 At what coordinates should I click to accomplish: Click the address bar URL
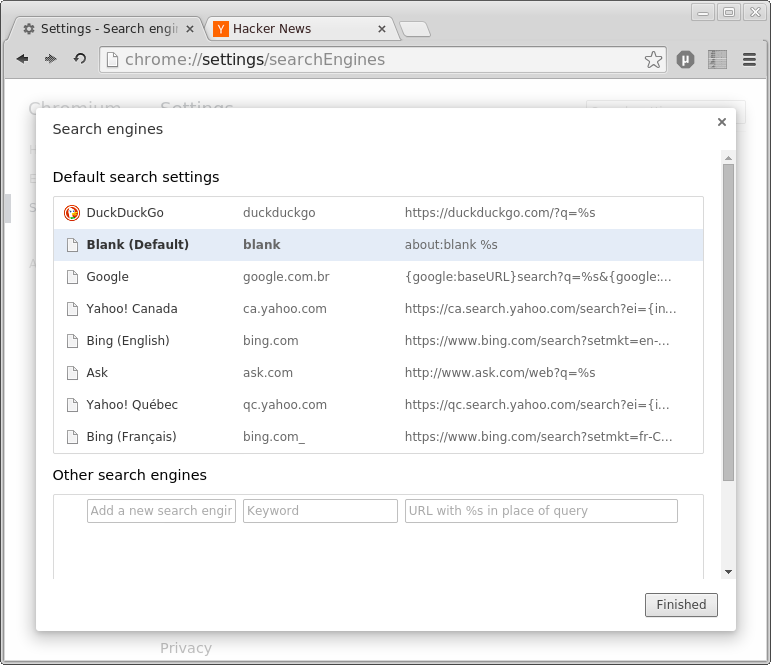tap(255, 60)
